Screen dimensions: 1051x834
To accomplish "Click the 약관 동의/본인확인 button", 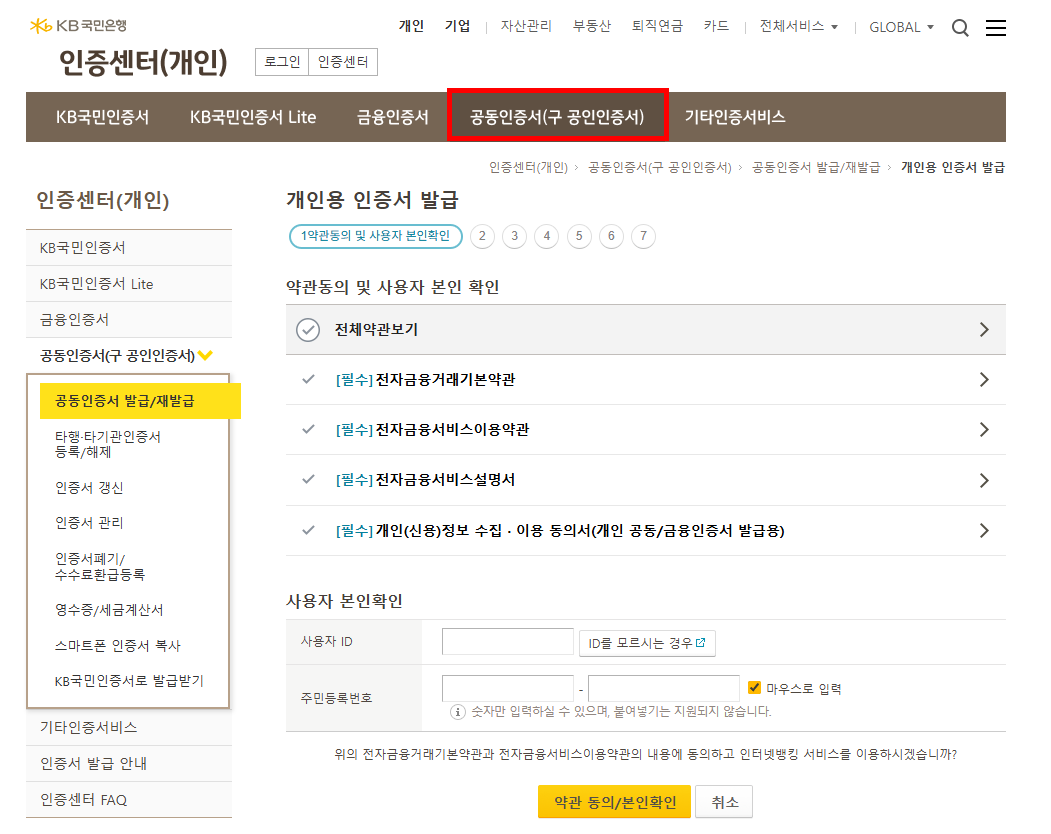I will click(x=614, y=802).
